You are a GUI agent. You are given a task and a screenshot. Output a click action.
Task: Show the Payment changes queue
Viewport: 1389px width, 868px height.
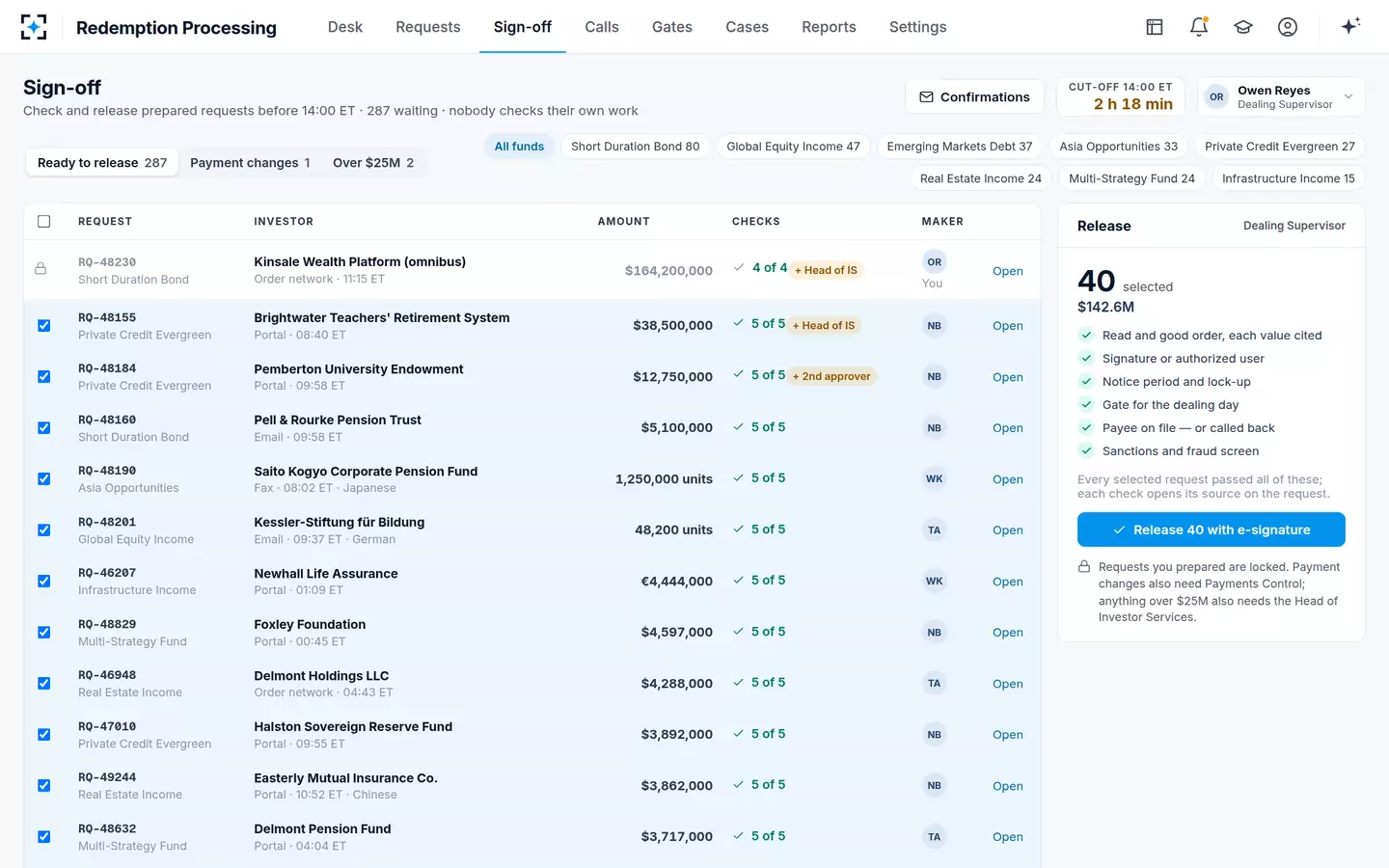coord(250,163)
